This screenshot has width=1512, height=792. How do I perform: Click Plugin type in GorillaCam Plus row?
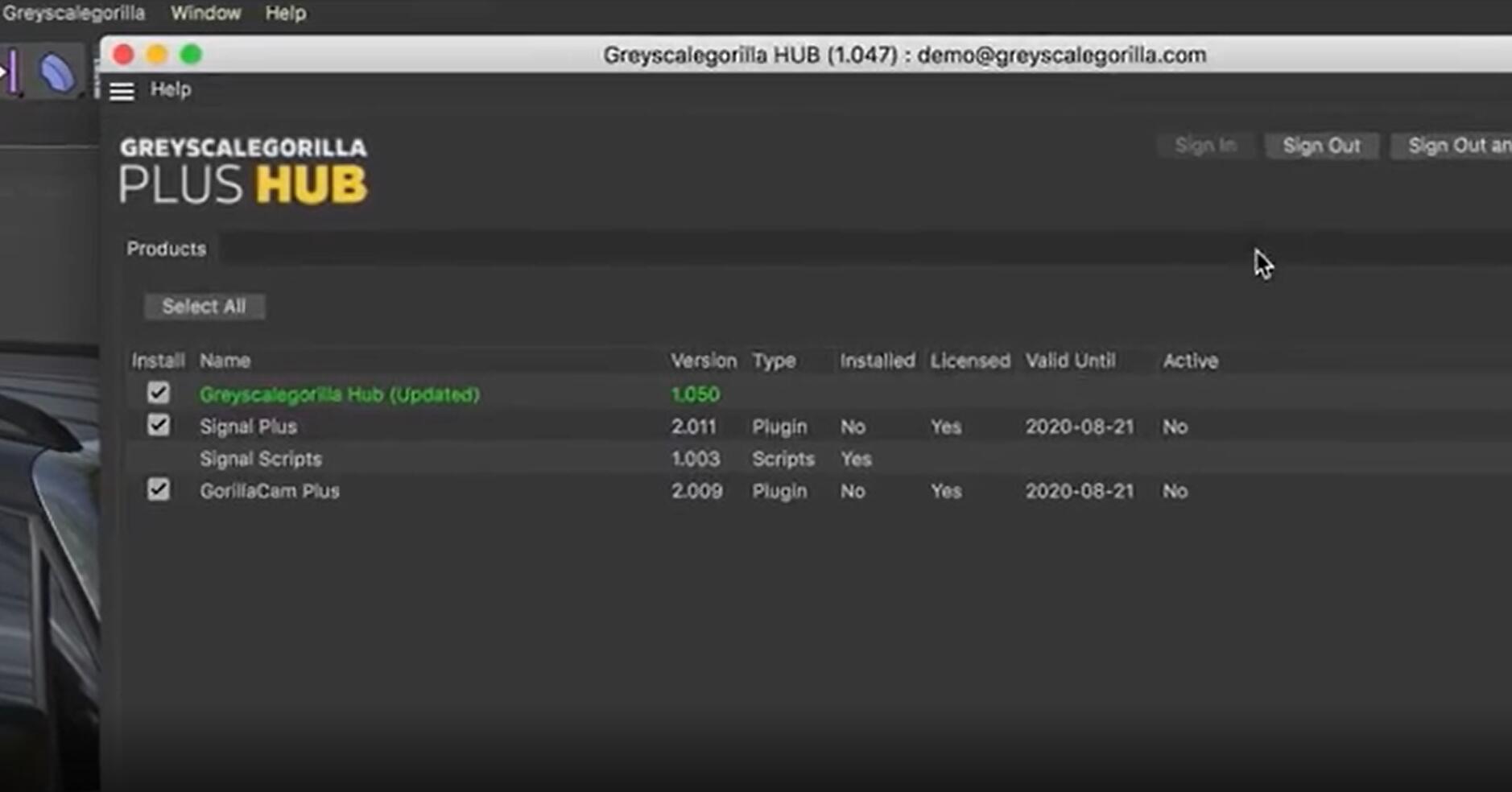tap(779, 491)
